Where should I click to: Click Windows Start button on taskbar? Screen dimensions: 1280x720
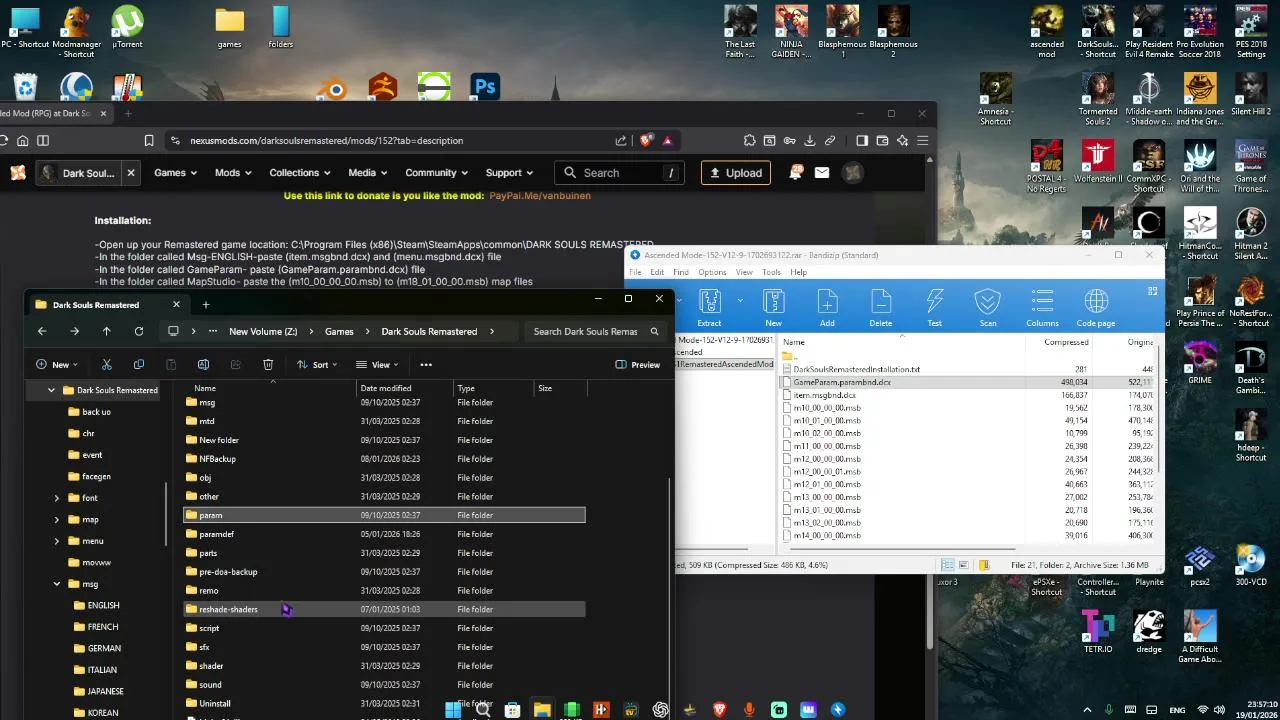453,710
